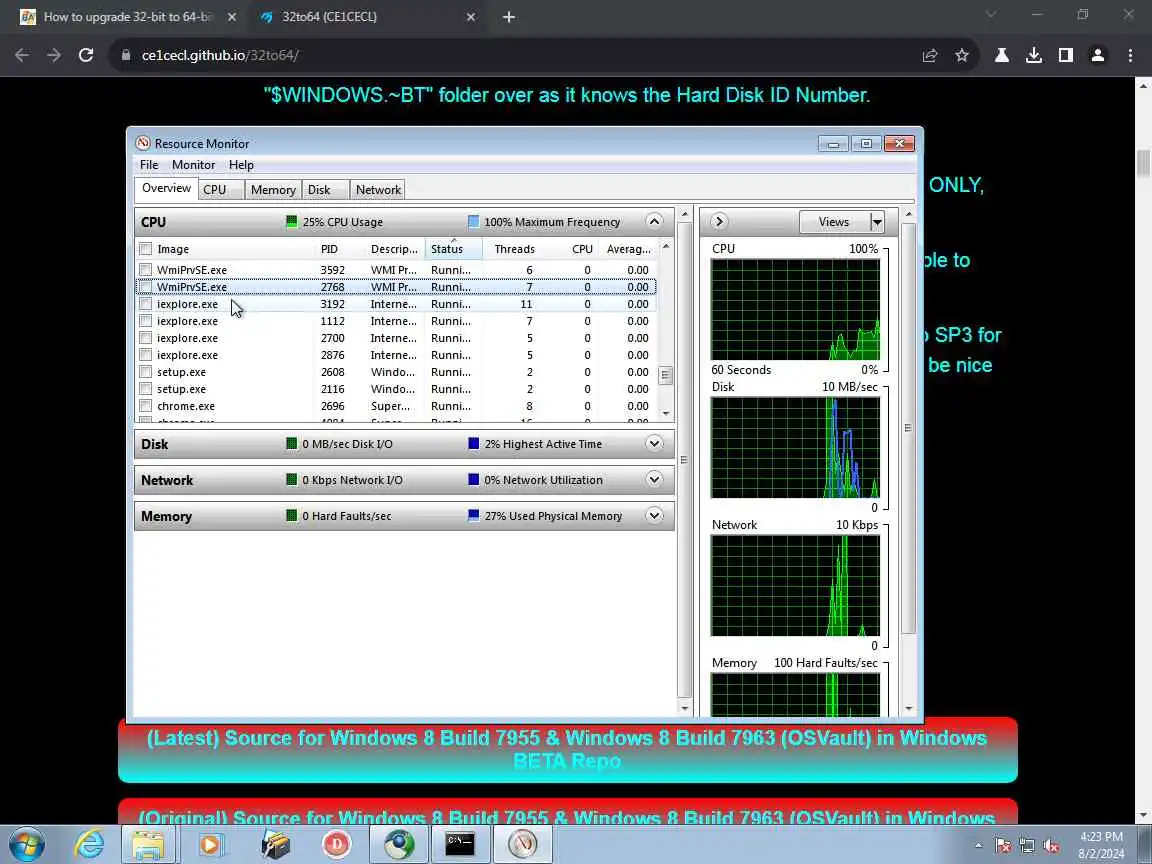Check the setup.exe PID 2608 checkbox
Viewport: 1152px width, 864px height.
[x=145, y=372]
